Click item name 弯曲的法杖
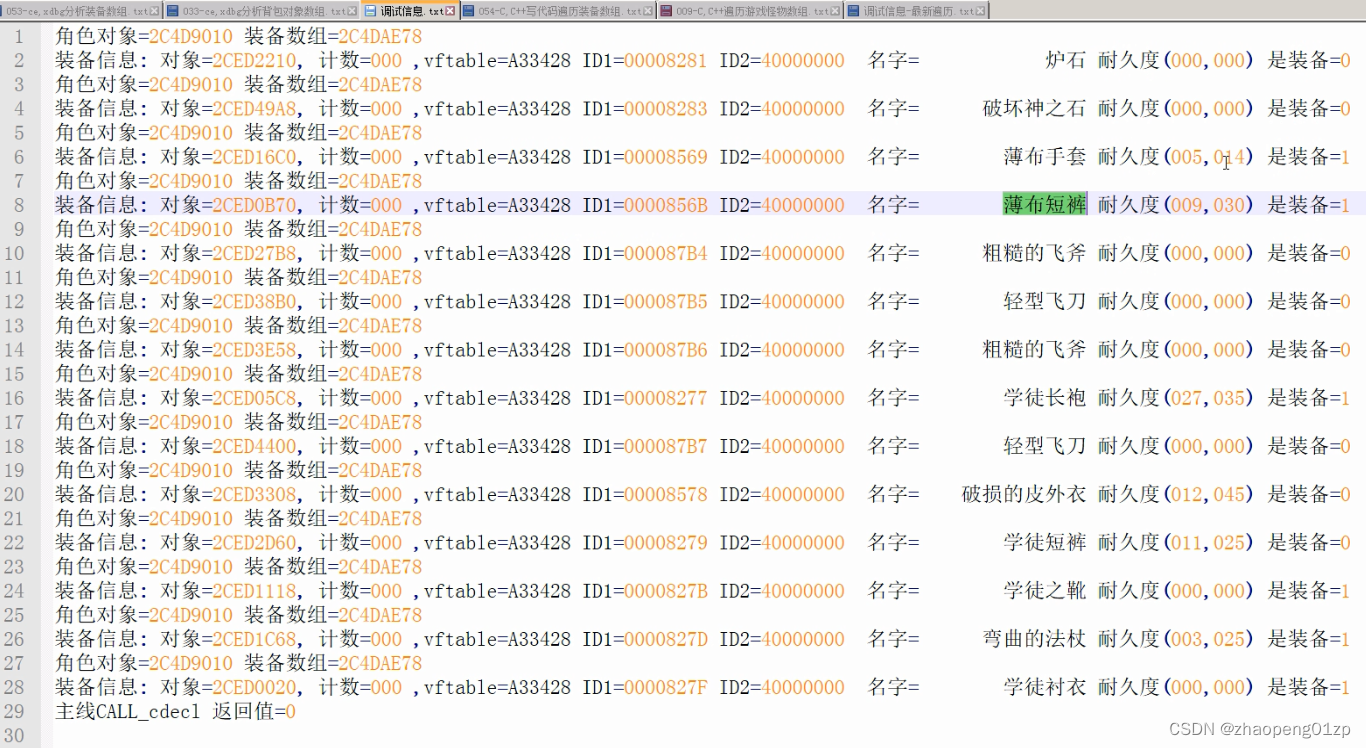1366x748 pixels. (x=1034, y=639)
